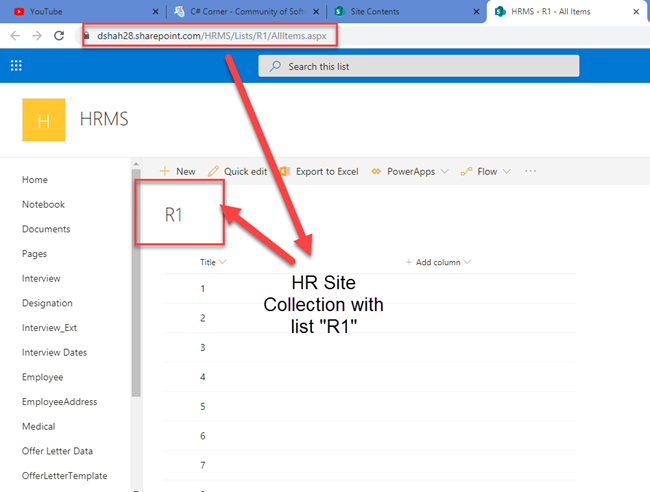Select list item with title 1
Screen dimensions: 650x492
point(370,288)
